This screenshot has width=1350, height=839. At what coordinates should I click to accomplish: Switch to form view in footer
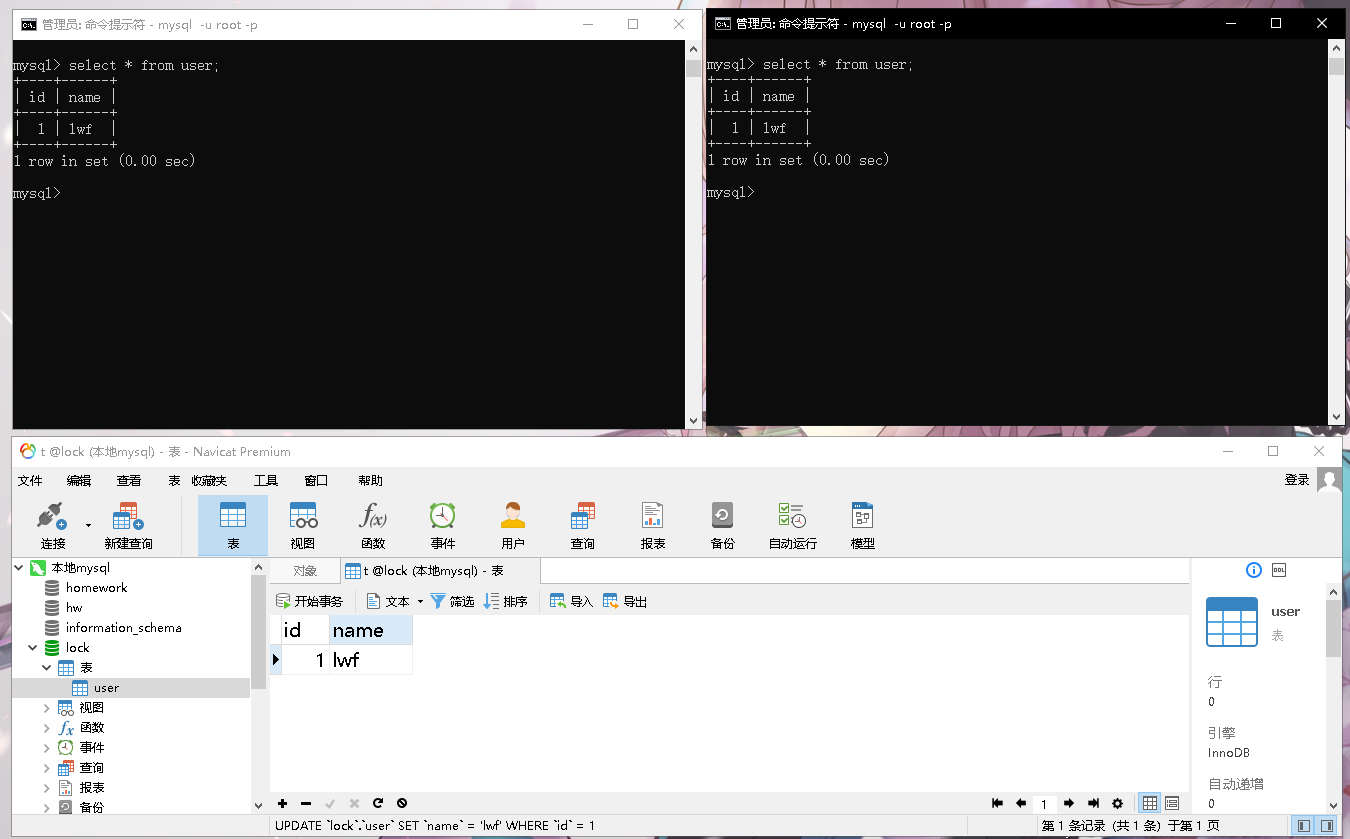pyautogui.click(x=1172, y=803)
